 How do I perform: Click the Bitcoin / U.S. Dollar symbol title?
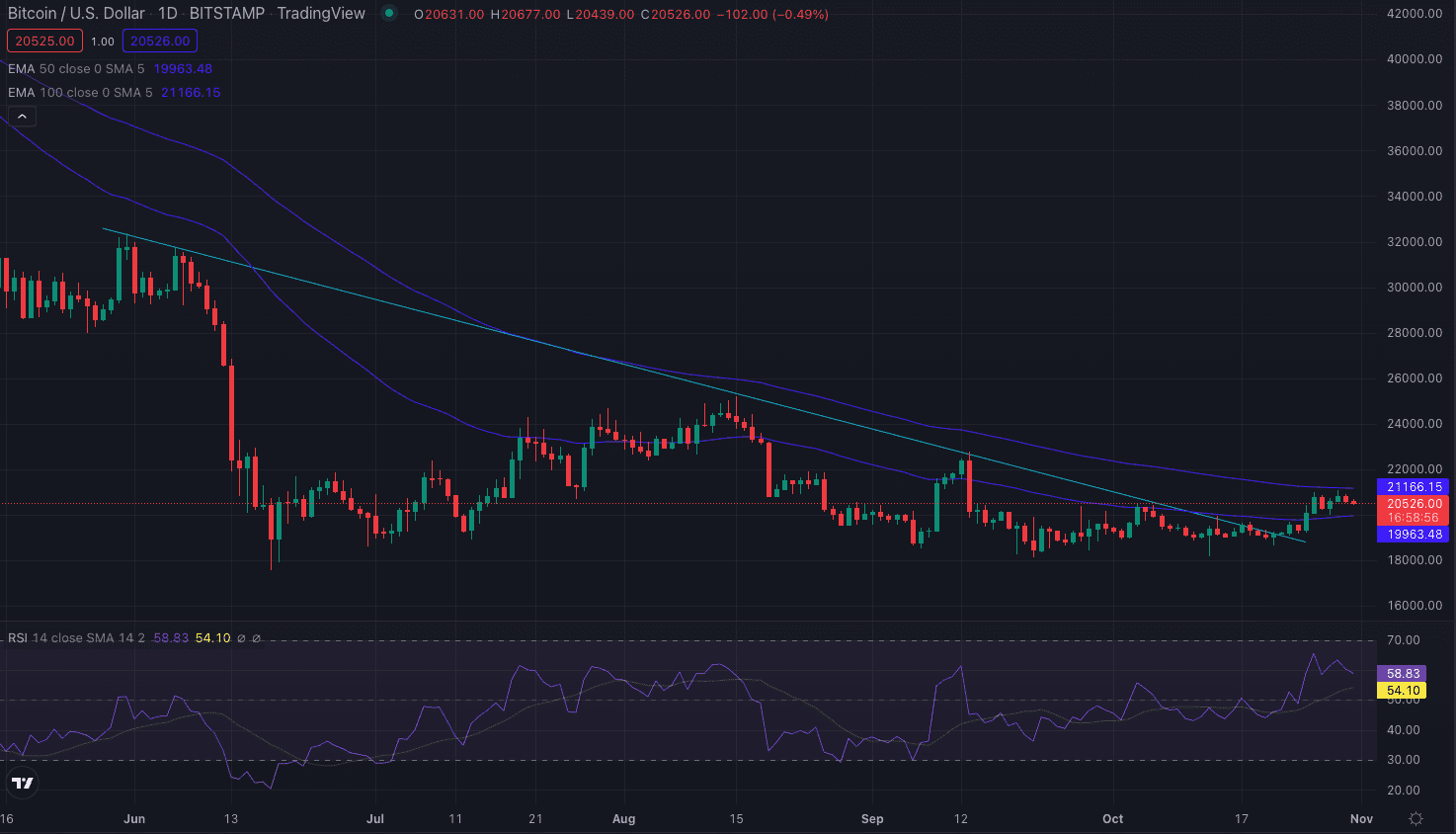tap(76, 14)
